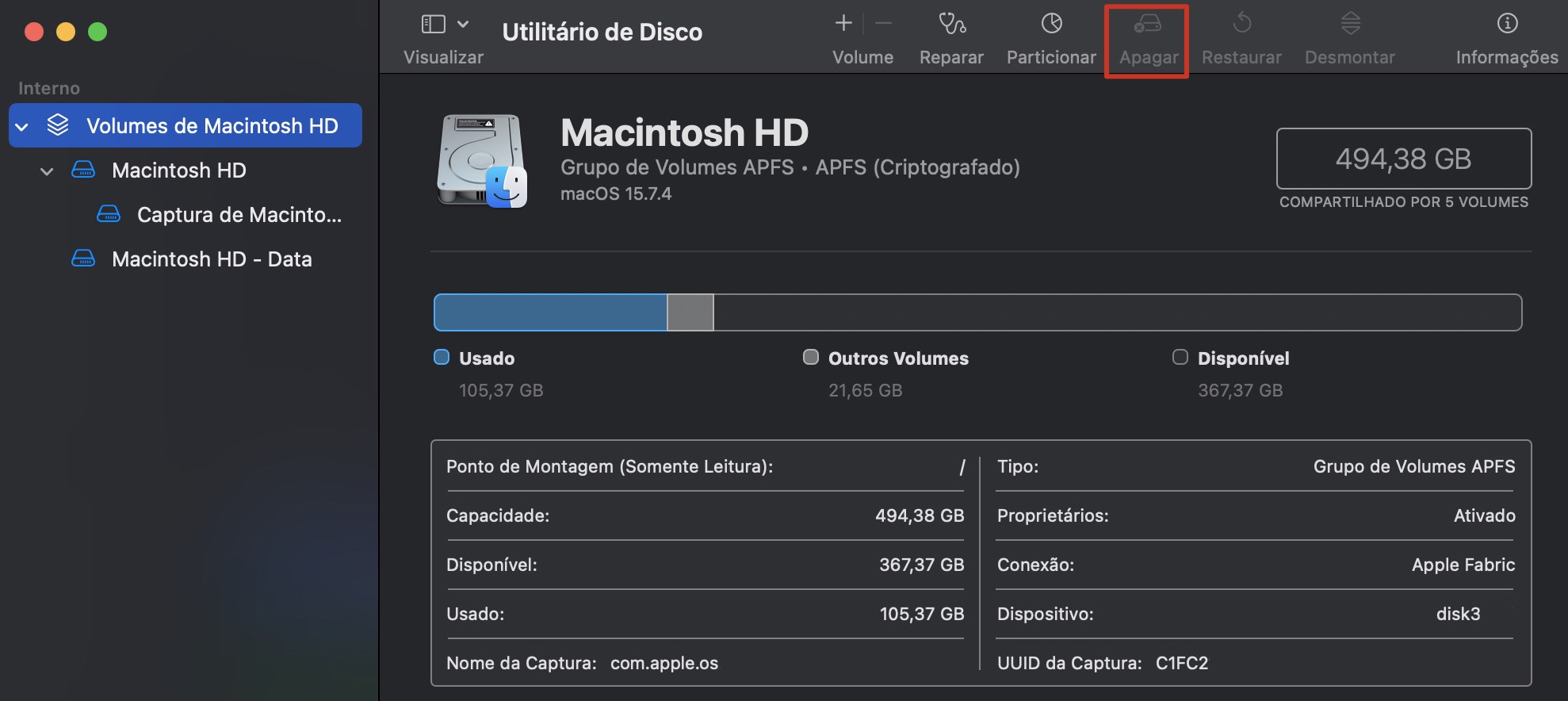1568x701 pixels.
Task: Click the Informações toolbar label
Action: coord(1507,57)
